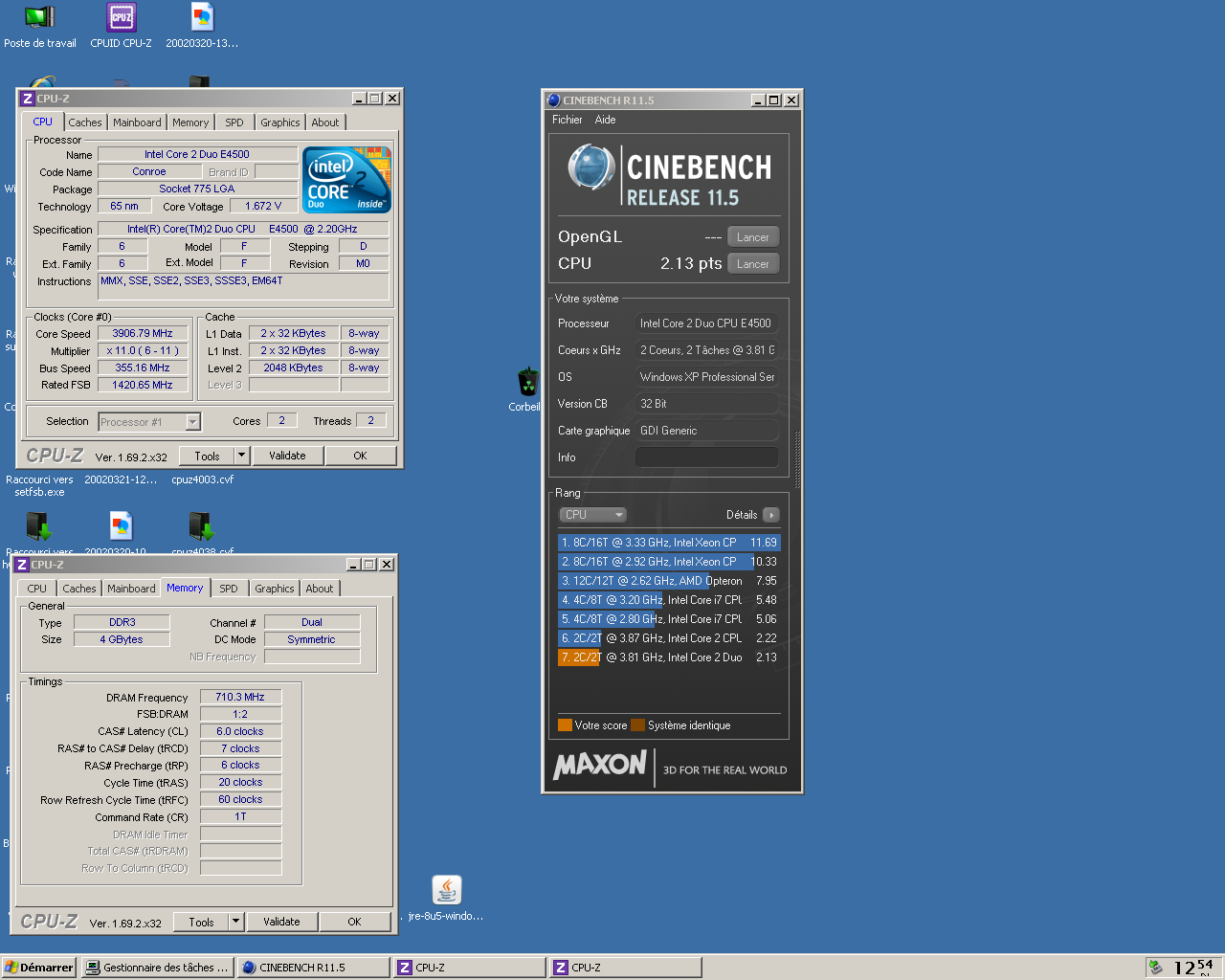Screen dimensions: 1225x980
Task: Switch to CINEBENCH R11.5 taskbar button
Action: (314, 968)
